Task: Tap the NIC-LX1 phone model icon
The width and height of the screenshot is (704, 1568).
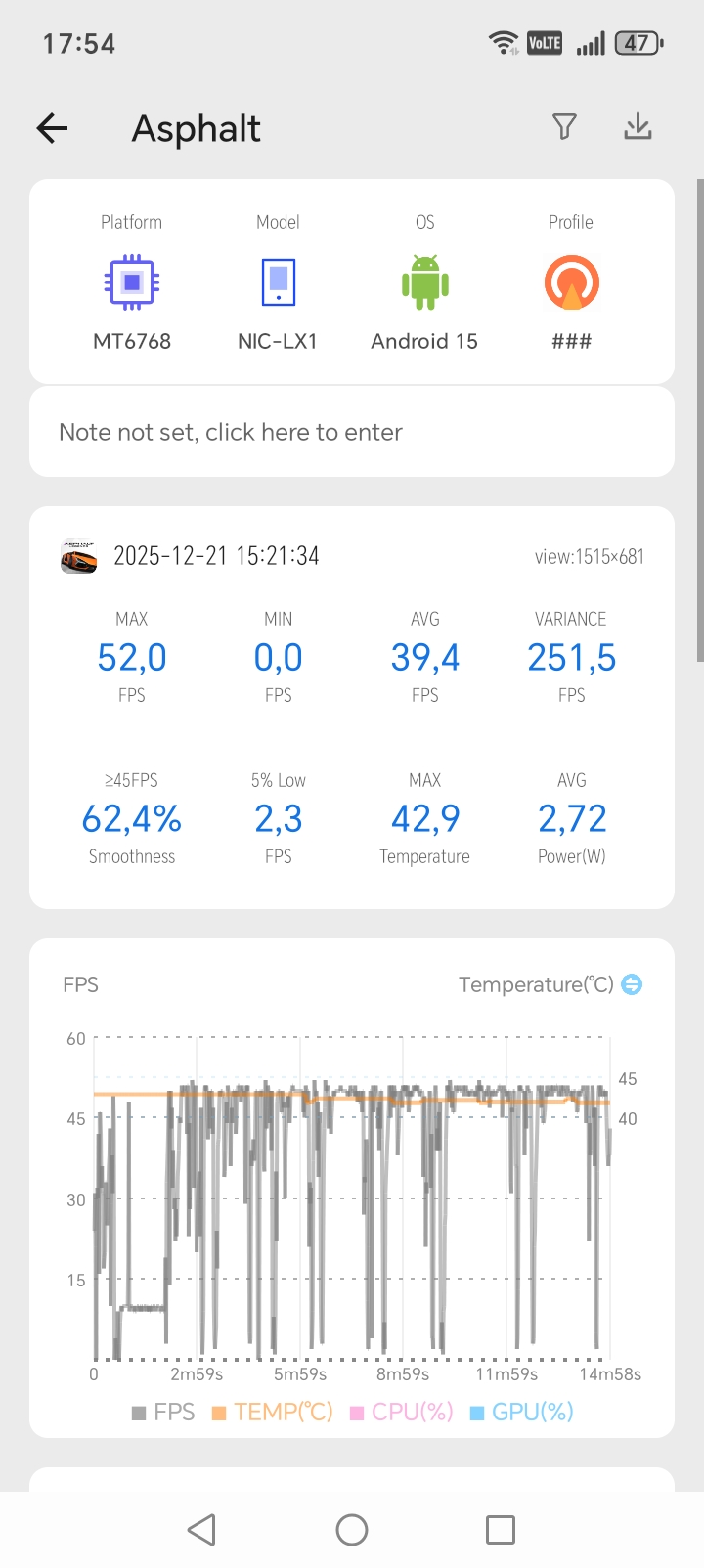Action: coord(278,283)
